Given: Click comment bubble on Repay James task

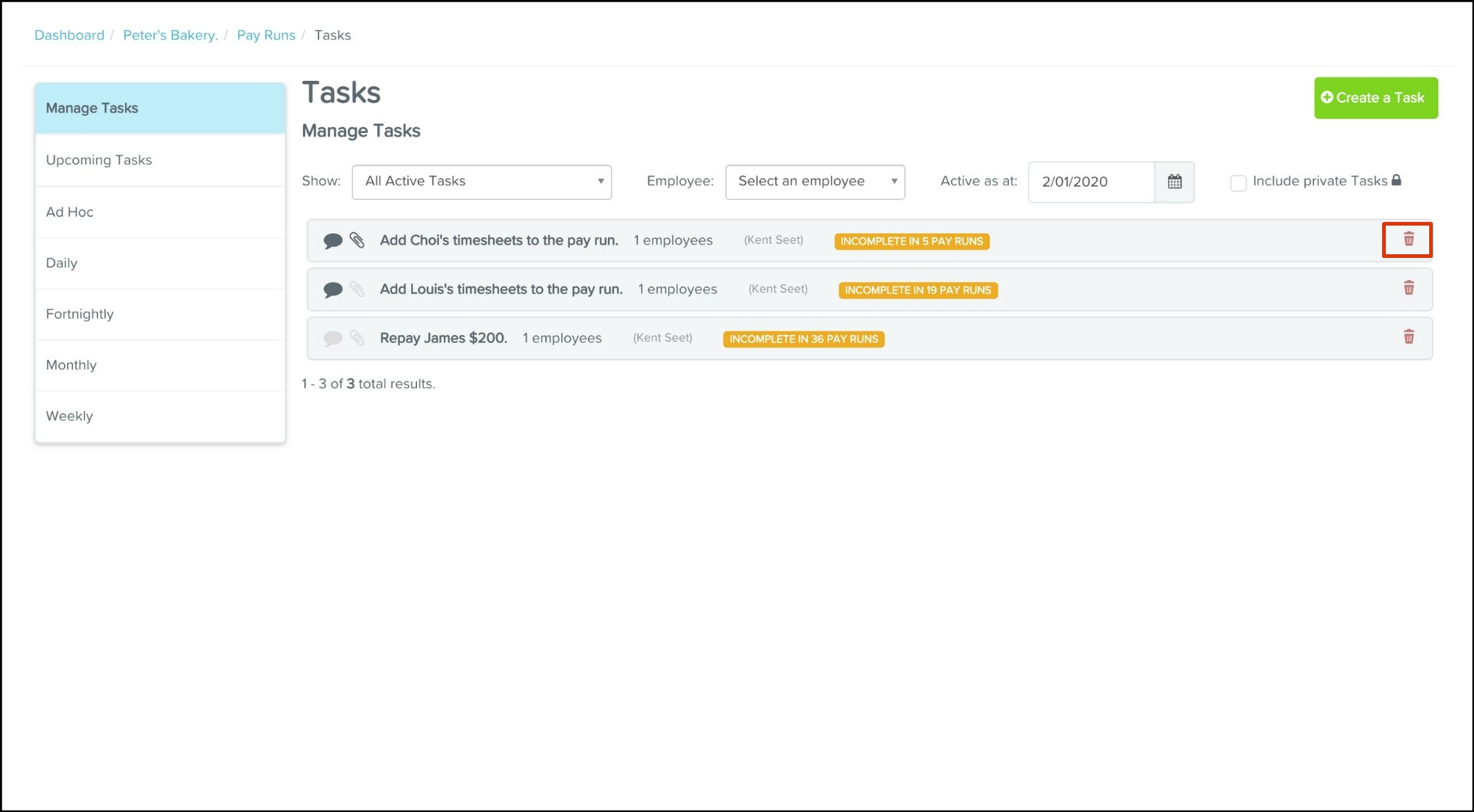Looking at the screenshot, I should click(x=333, y=338).
